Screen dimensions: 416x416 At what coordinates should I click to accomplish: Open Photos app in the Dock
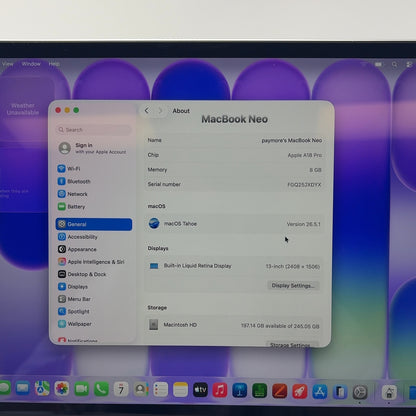(62, 389)
